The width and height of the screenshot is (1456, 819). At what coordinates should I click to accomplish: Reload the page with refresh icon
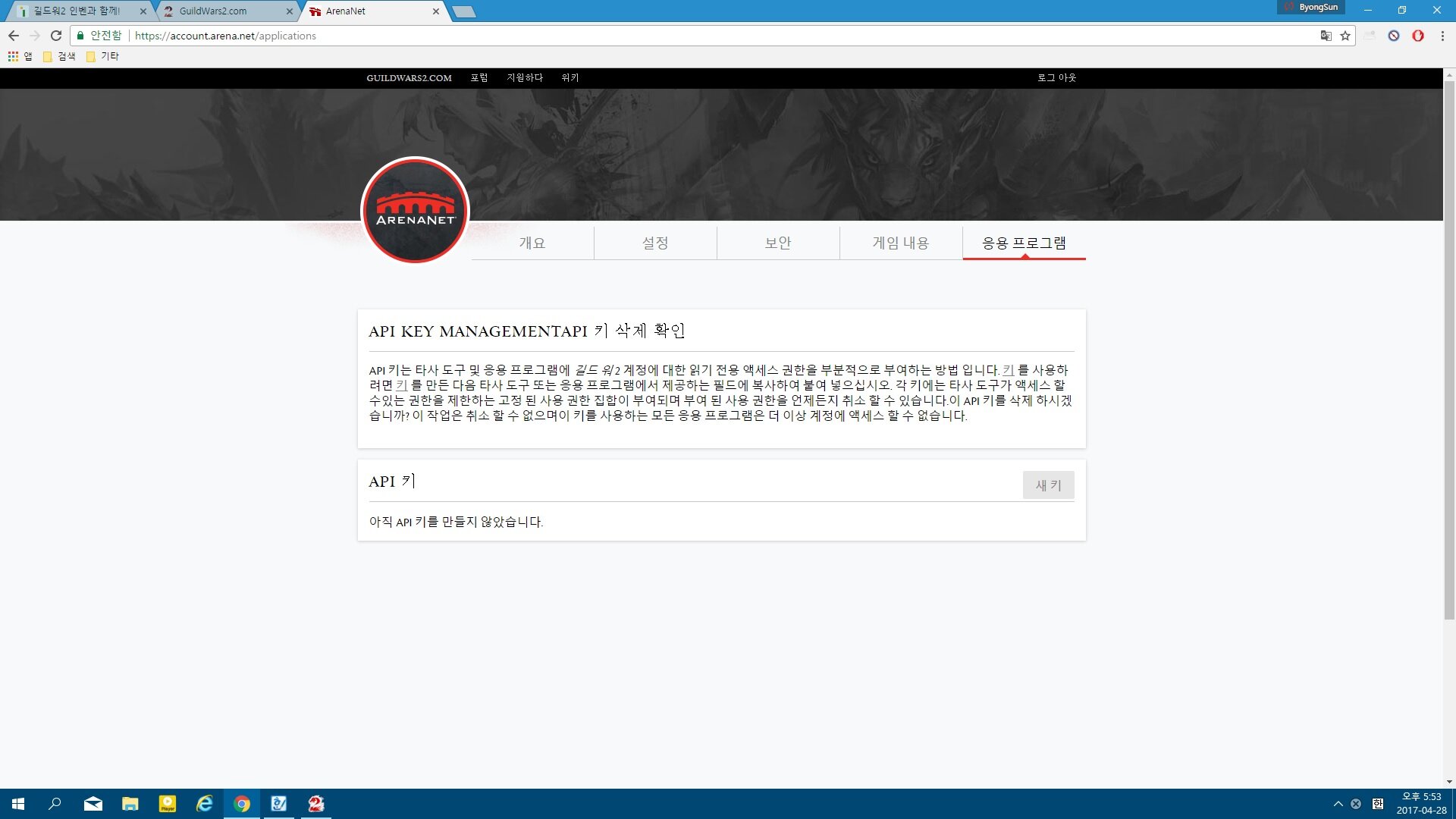click(x=56, y=36)
